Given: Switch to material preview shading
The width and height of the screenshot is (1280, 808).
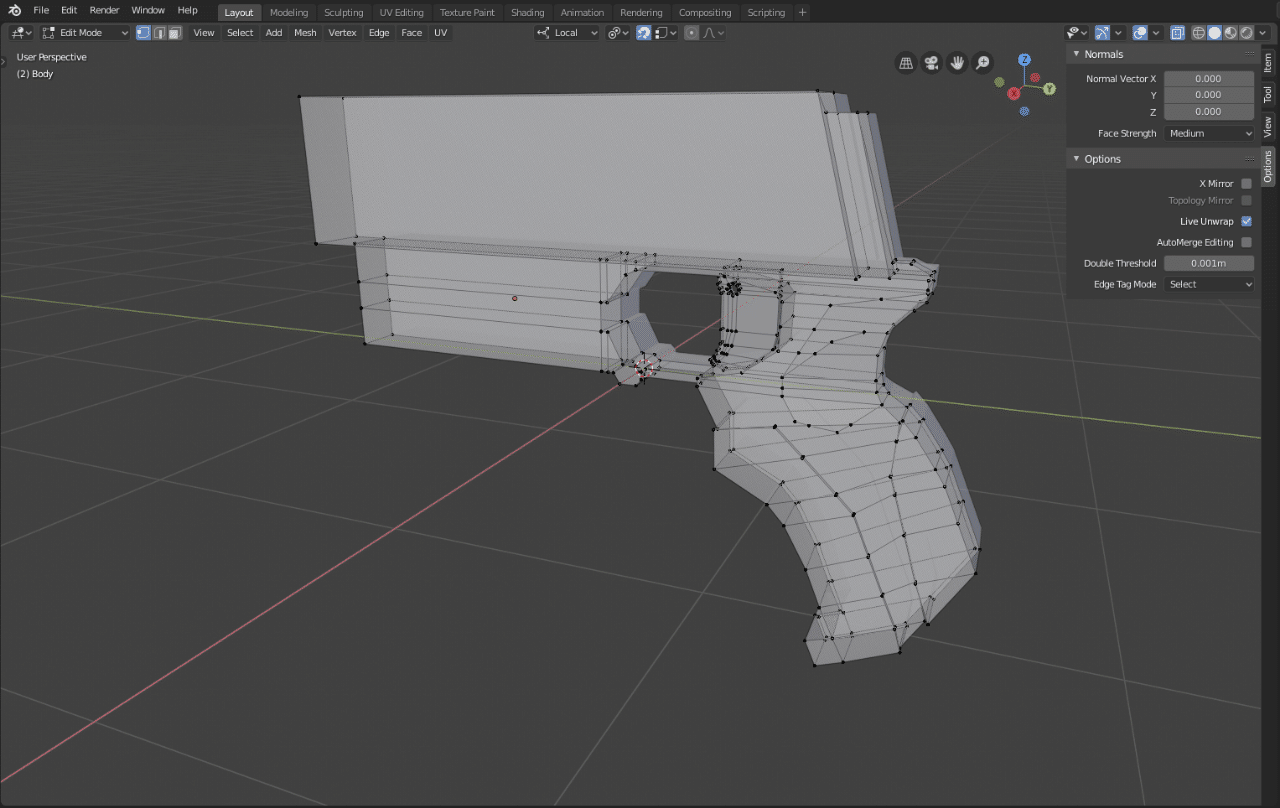Looking at the screenshot, I should (1230, 33).
